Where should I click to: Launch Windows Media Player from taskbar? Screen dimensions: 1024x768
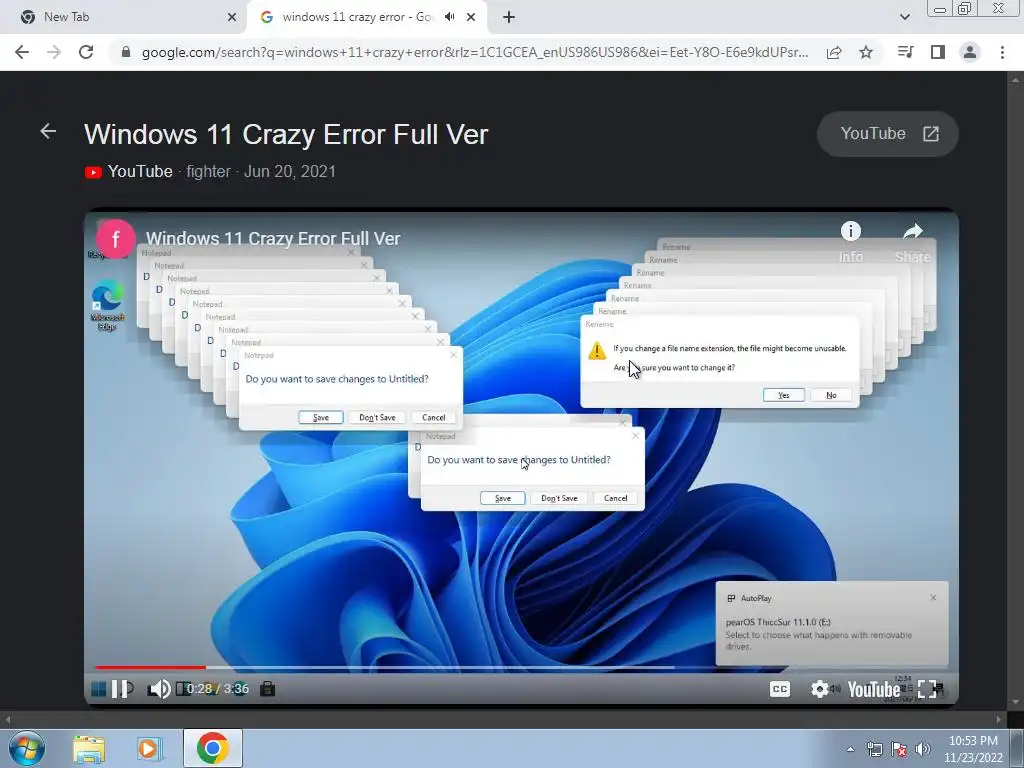(149, 748)
